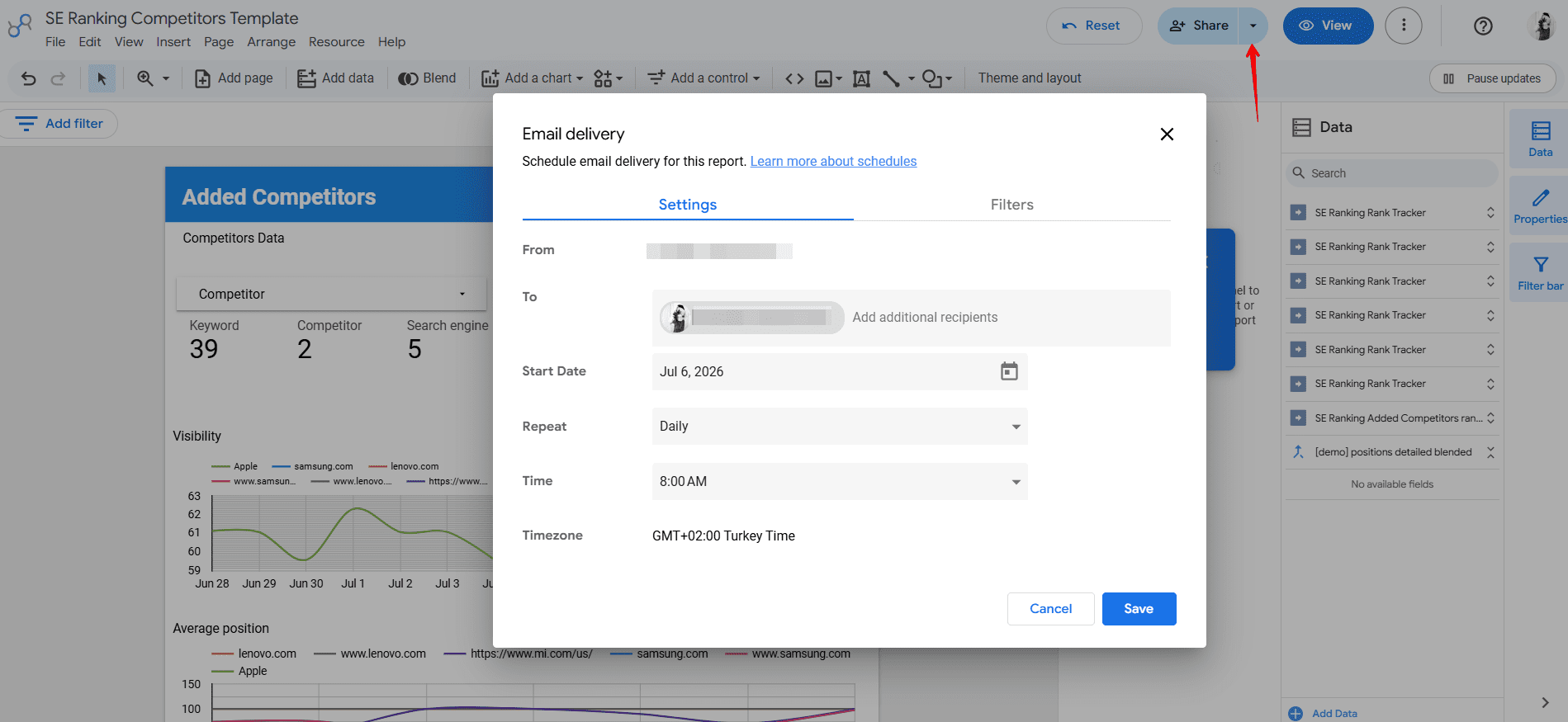1568x722 pixels.
Task: Click the URL embed code icon
Action: pyautogui.click(x=794, y=78)
